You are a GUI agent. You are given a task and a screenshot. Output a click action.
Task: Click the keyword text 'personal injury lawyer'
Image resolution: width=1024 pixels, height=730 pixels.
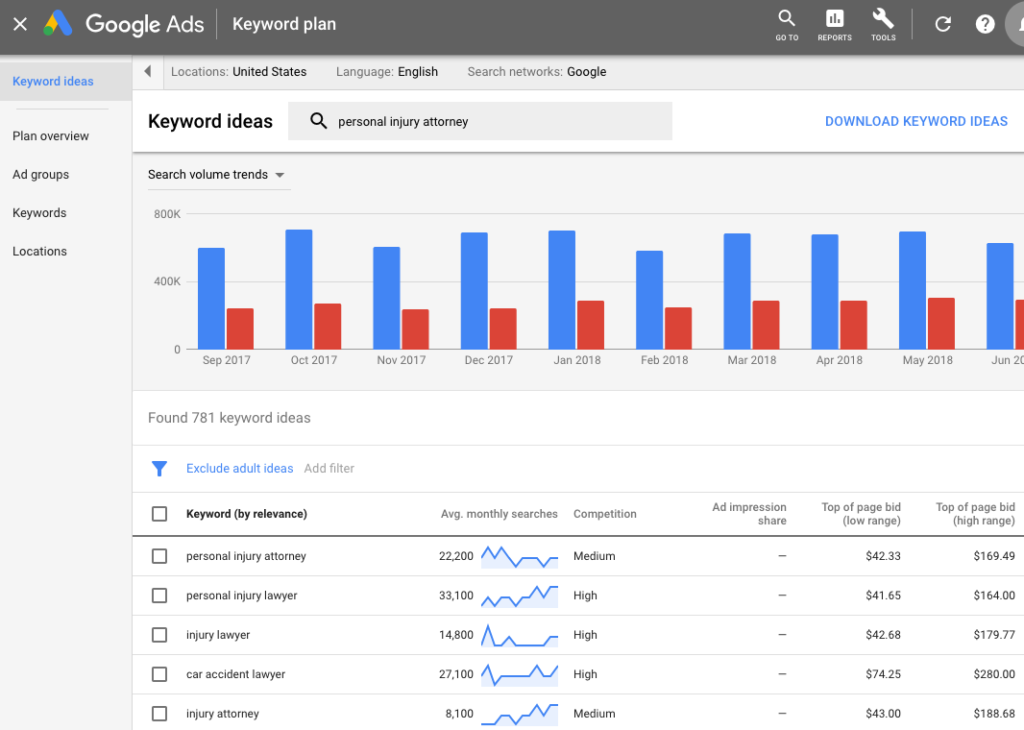242,595
